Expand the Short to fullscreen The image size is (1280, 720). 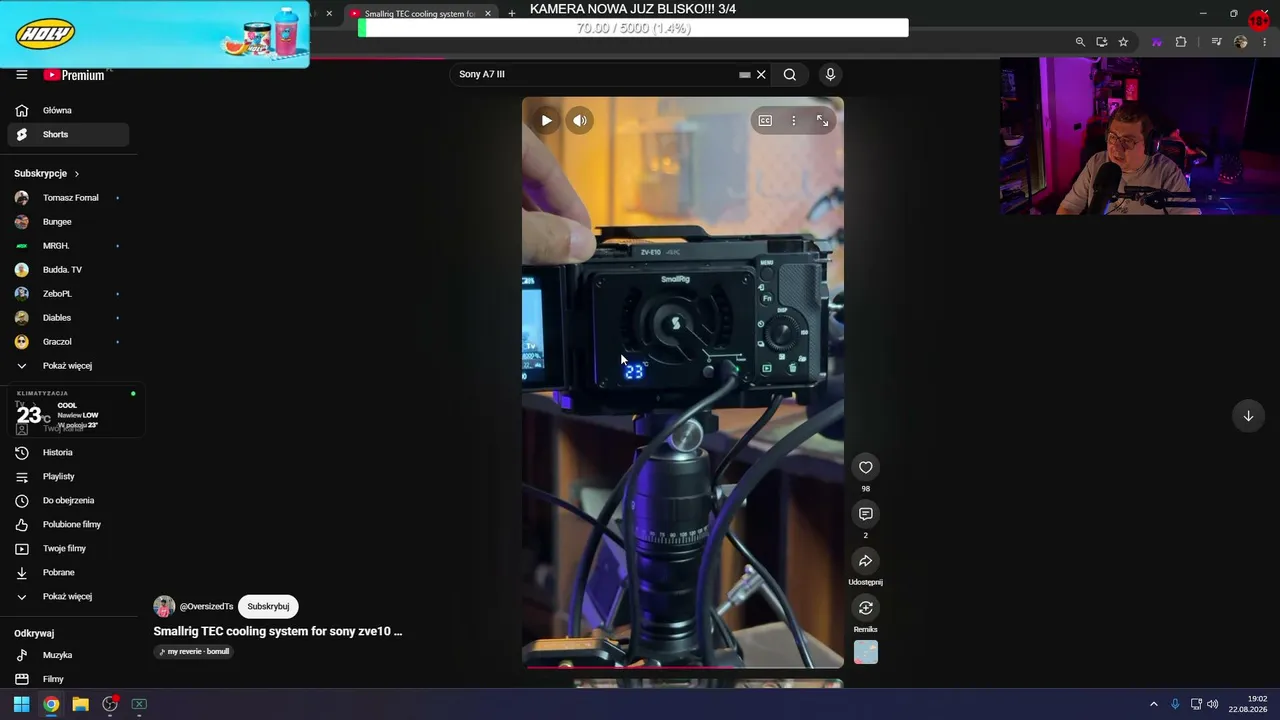(822, 121)
